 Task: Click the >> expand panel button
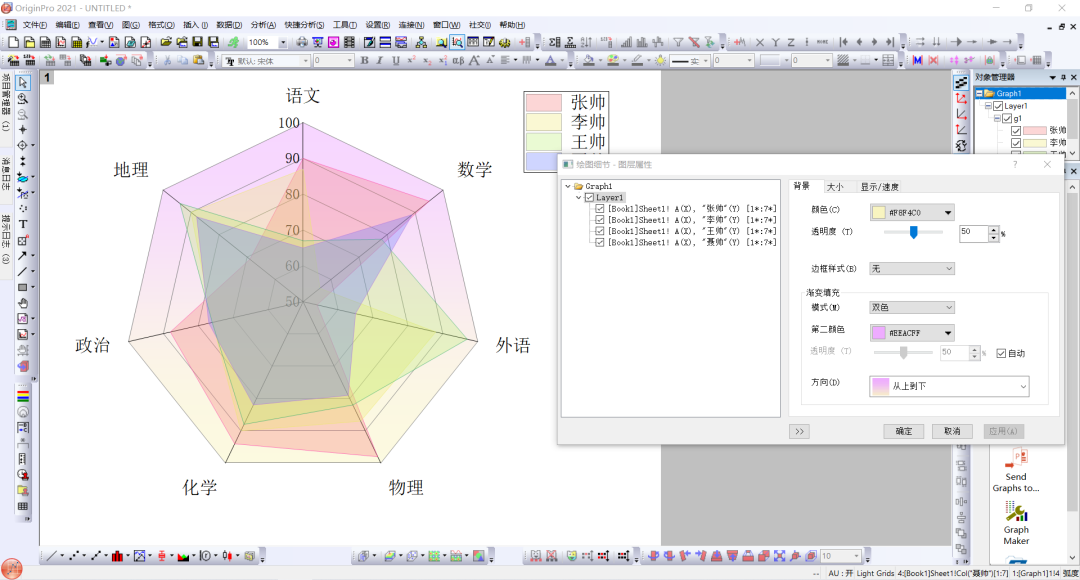point(799,431)
